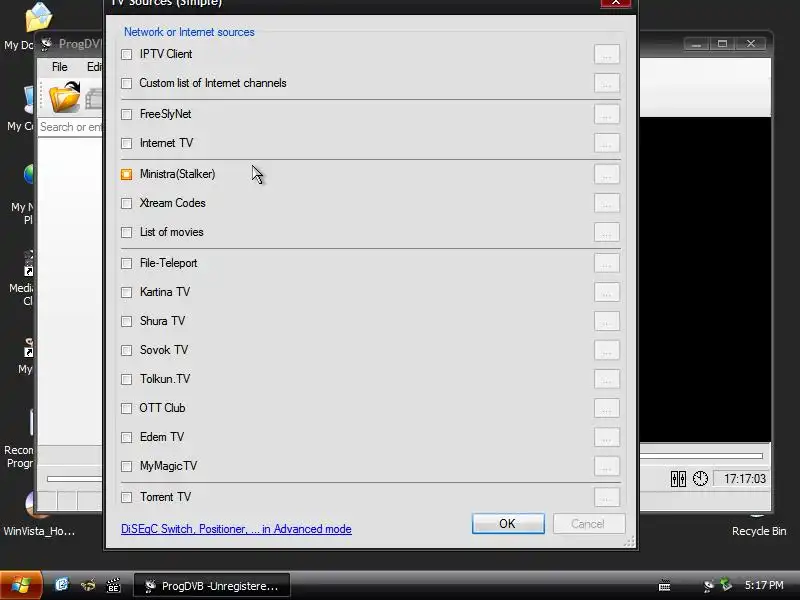Open settings button for Internet TV

click(607, 143)
